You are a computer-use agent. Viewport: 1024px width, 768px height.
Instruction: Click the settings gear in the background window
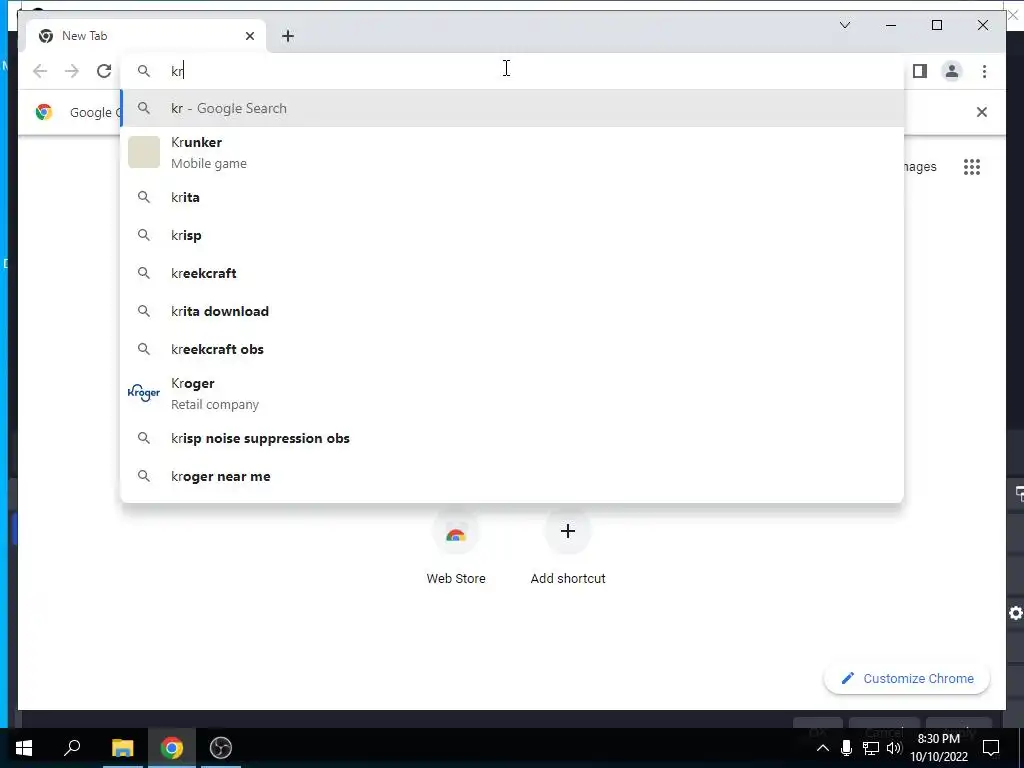(x=1016, y=613)
